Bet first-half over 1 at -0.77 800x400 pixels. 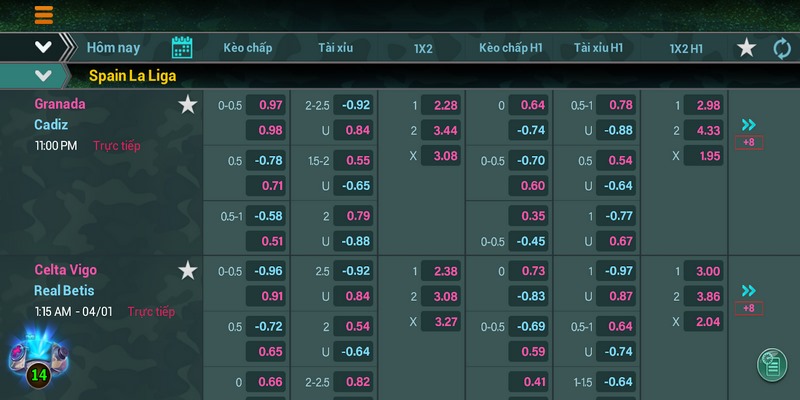pyautogui.click(x=616, y=216)
